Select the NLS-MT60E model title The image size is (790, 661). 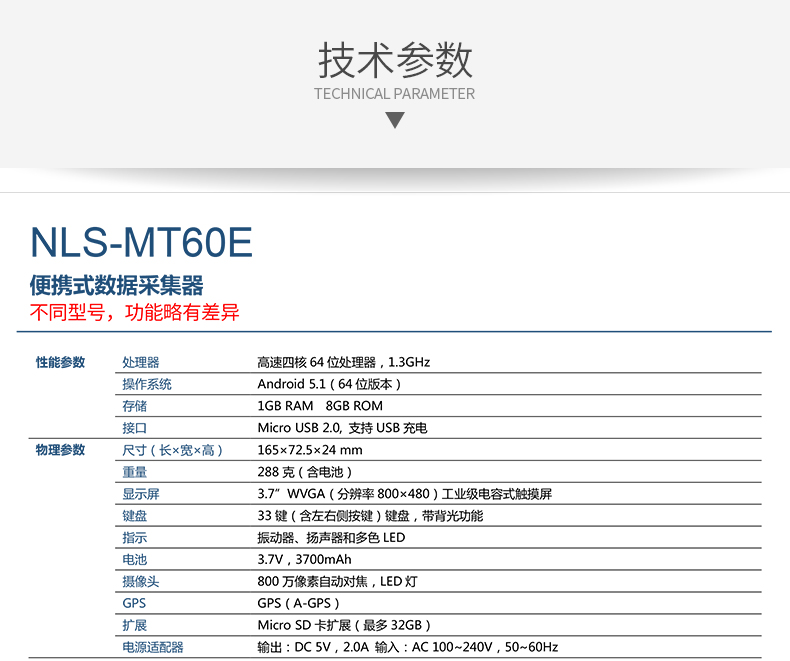click(x=141, y=242)
